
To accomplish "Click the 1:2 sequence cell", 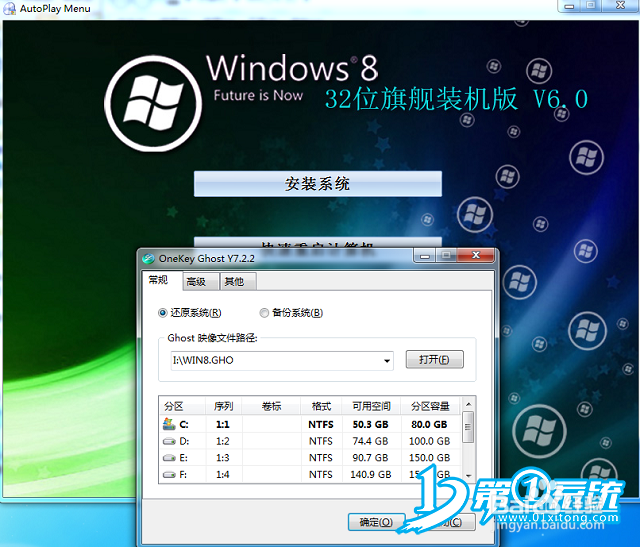I will pyautogui.click(x=223, y=441).
